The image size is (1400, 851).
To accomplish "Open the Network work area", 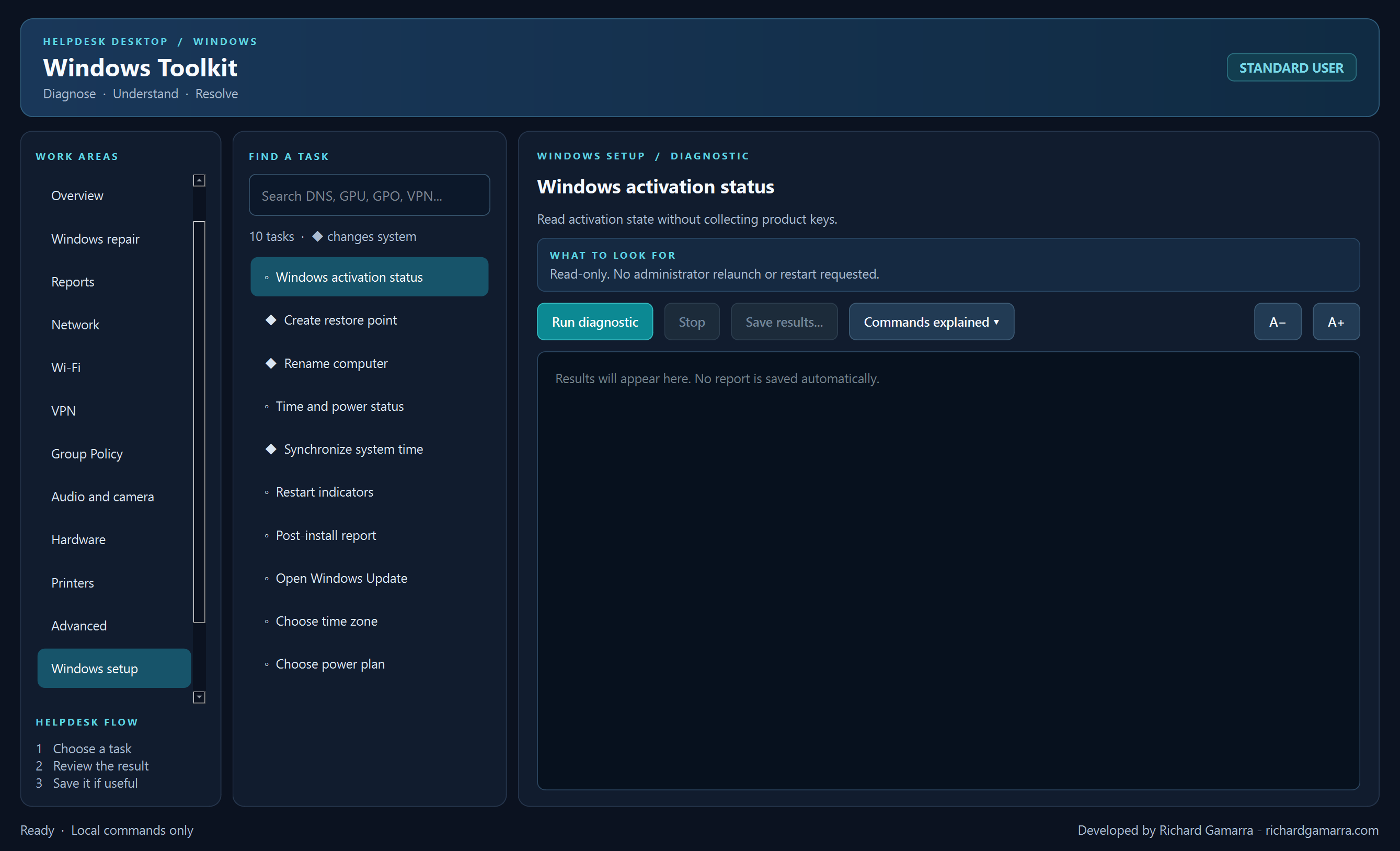I will 113,325.
